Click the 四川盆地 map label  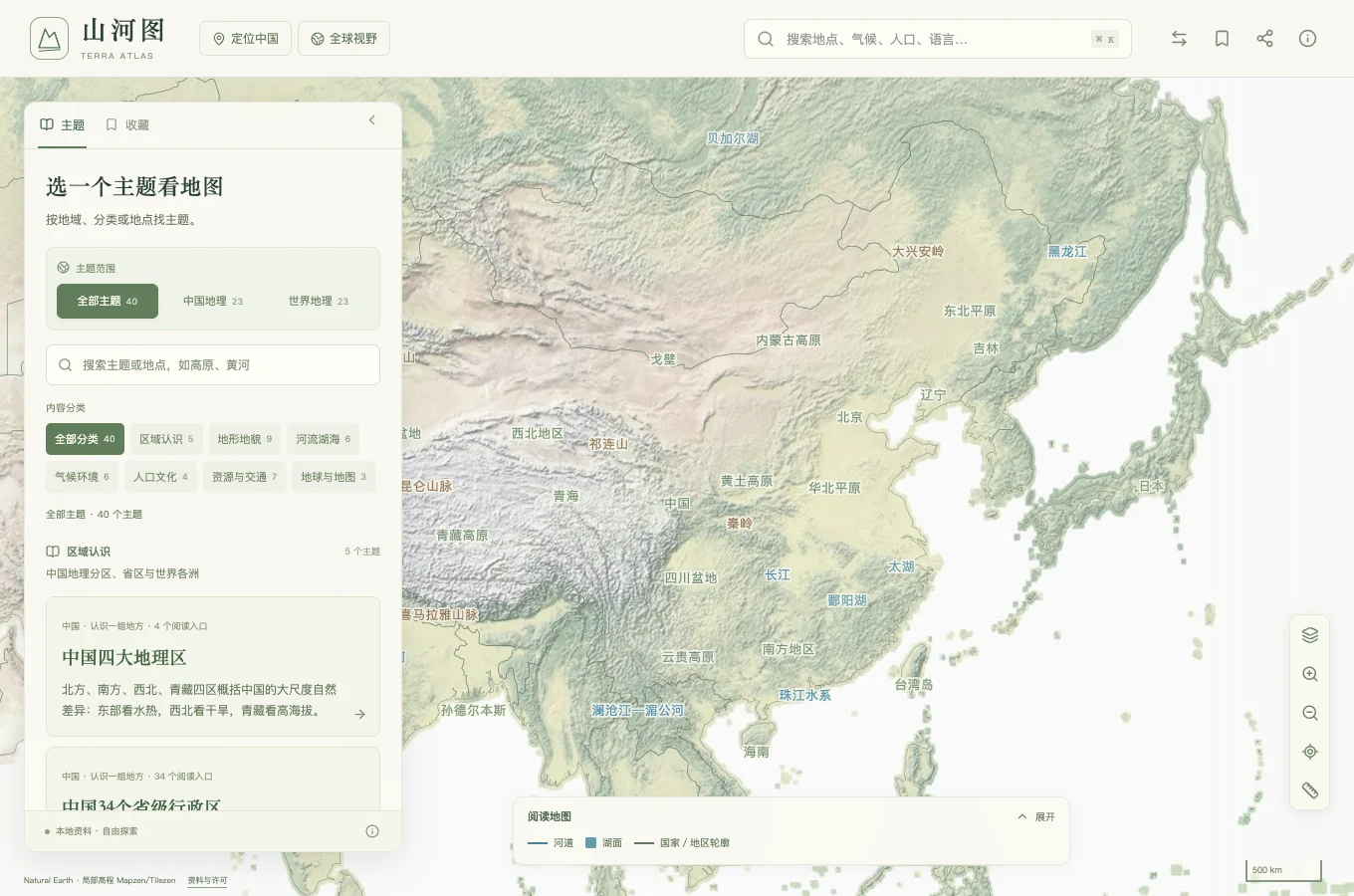point(691,577)
